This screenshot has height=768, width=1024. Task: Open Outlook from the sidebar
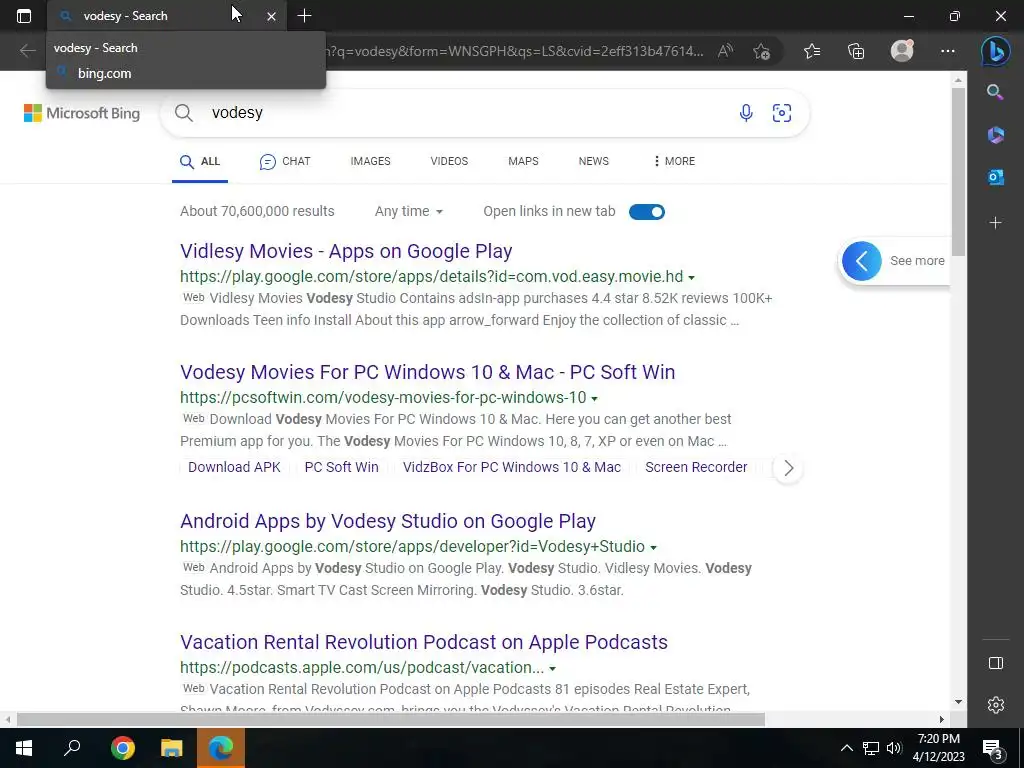(995, 176)
